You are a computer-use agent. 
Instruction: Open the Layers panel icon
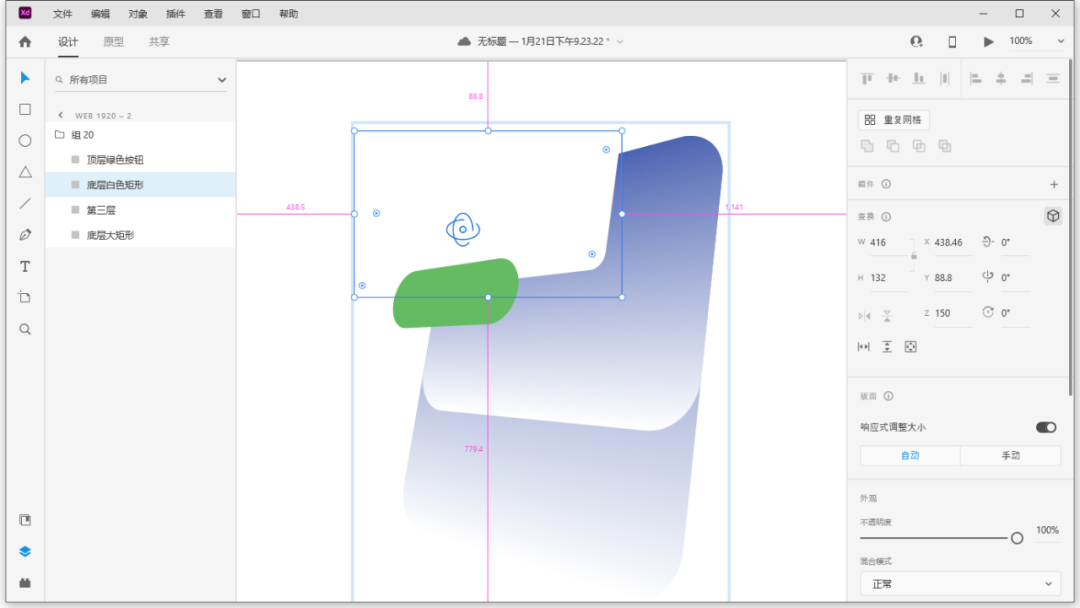[x=25, y=551]
